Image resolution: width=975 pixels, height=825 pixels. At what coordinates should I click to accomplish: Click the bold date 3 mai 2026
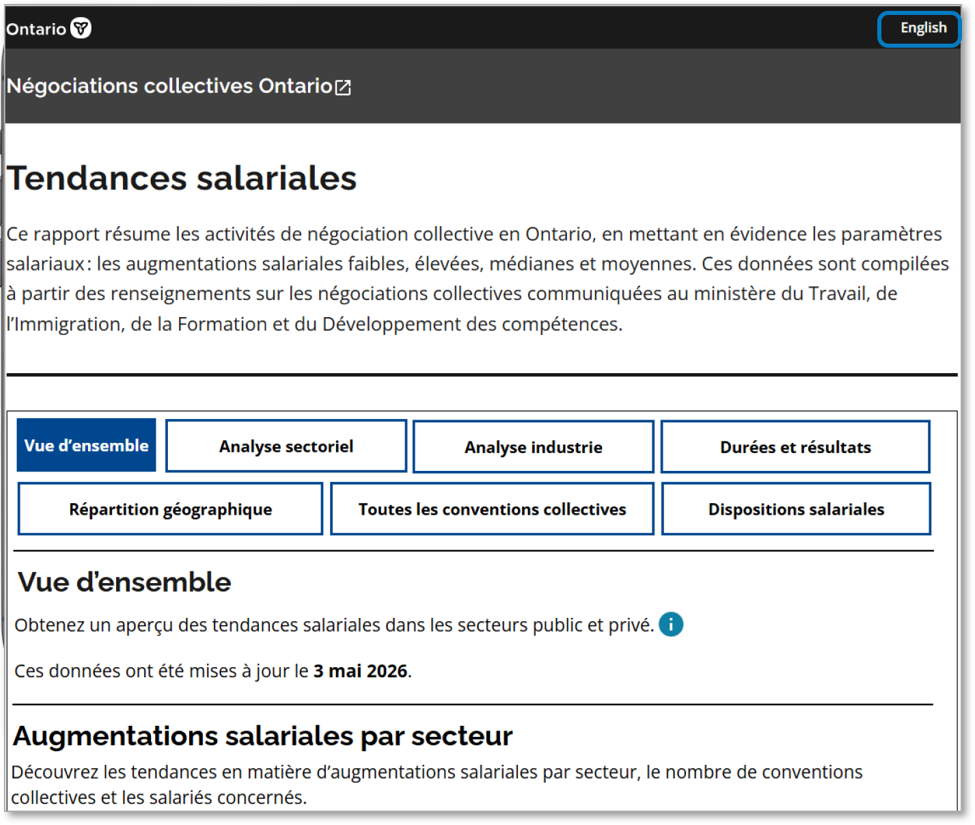tap(360, 671)
